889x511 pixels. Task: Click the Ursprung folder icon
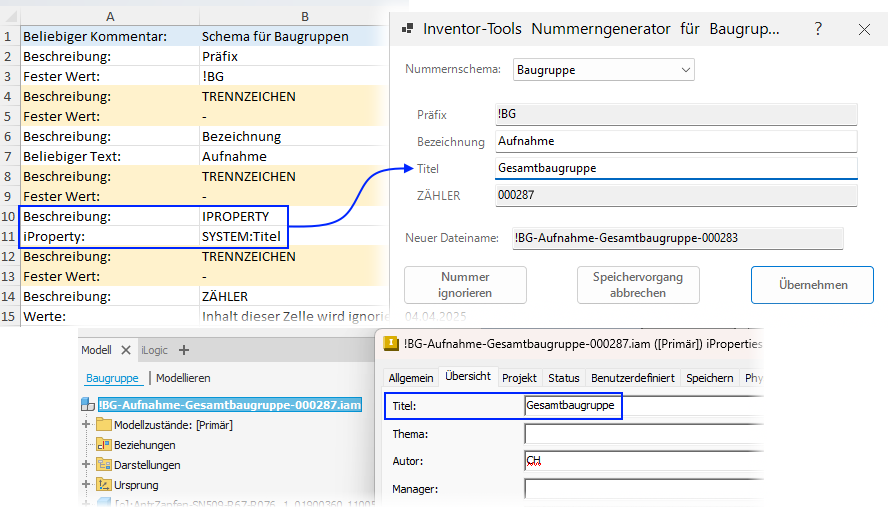point(104,484)
